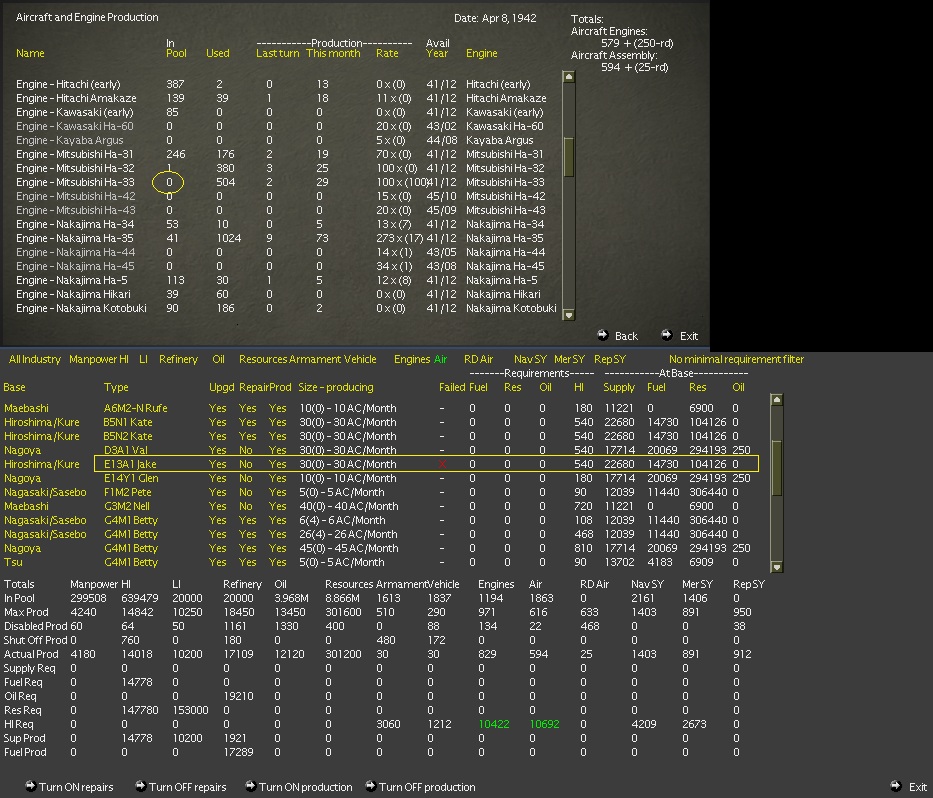Screen dimensions: 933x798
Task: Toggle Repair for Hiroshima/Kure E13A1 Jake
Action: (246, 464)
